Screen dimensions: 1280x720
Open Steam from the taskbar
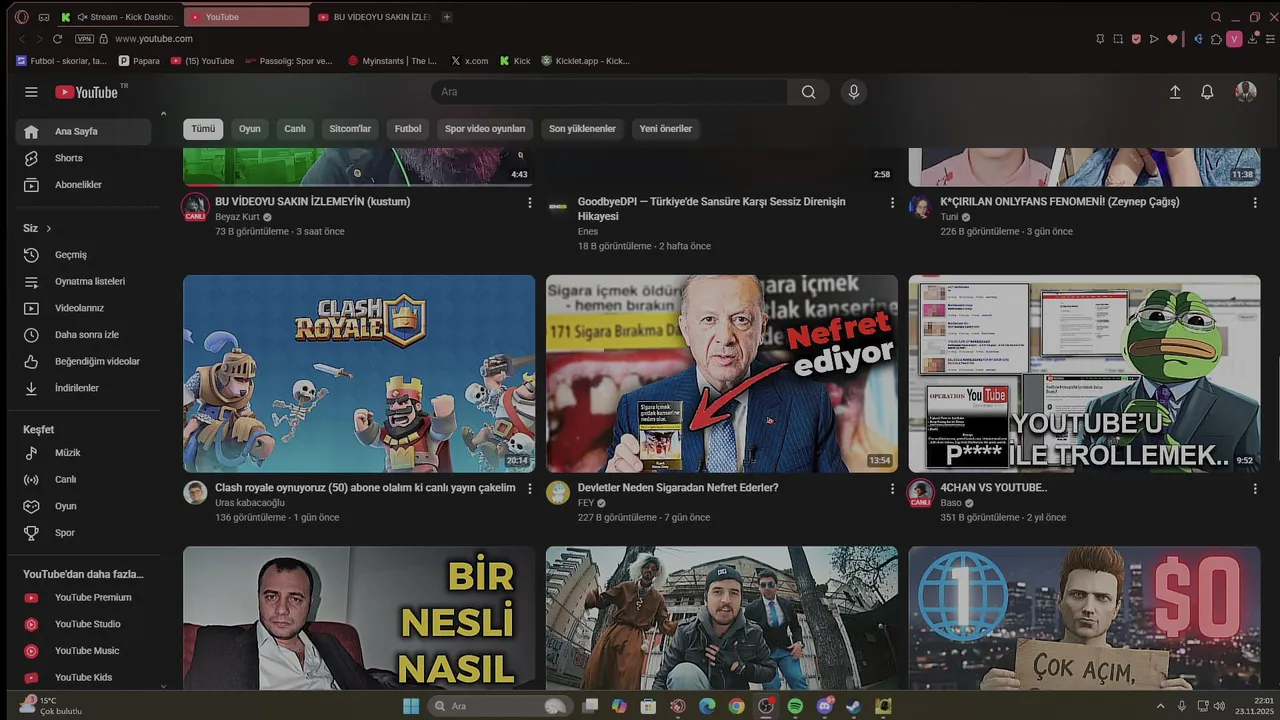pyautogui.click(x=853, y=706)
